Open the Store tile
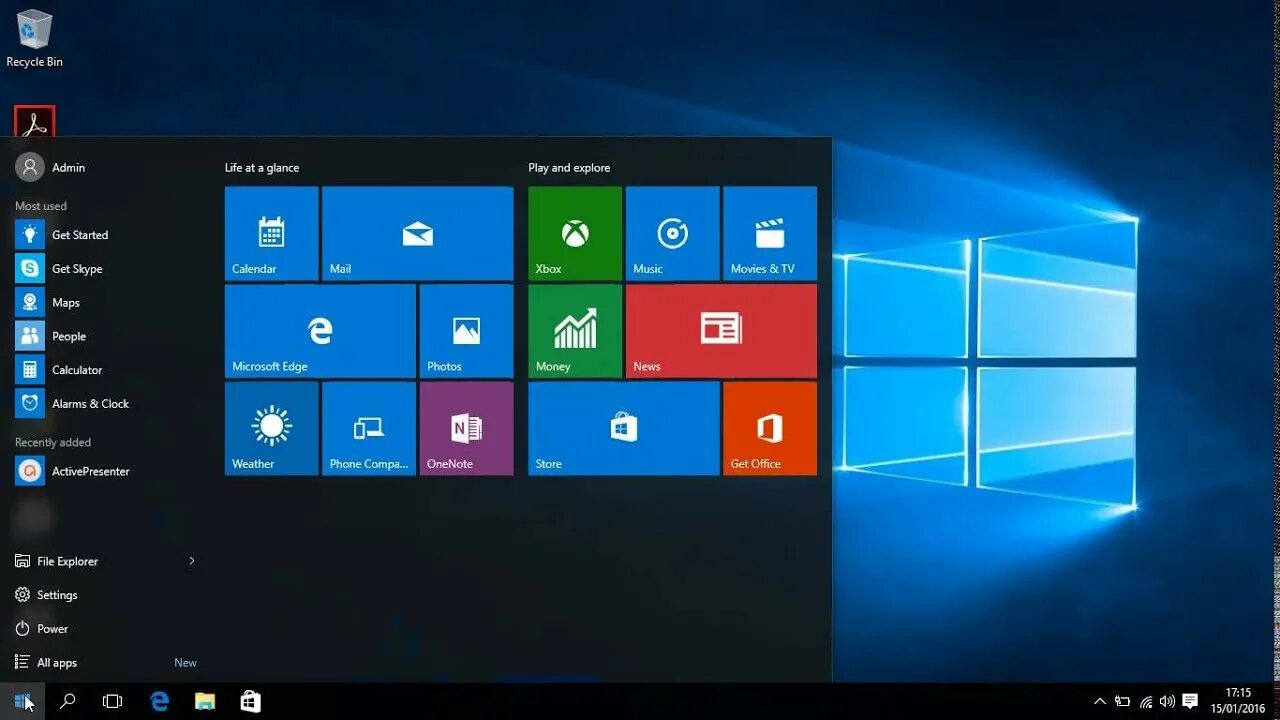1280x720 pixels. tap(624, 428)
